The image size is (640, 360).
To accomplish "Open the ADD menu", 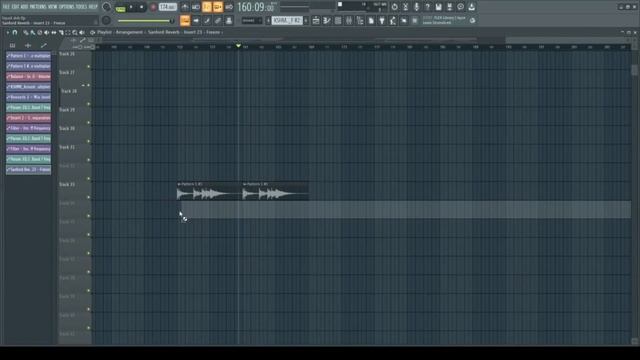I will coord(24,7).
